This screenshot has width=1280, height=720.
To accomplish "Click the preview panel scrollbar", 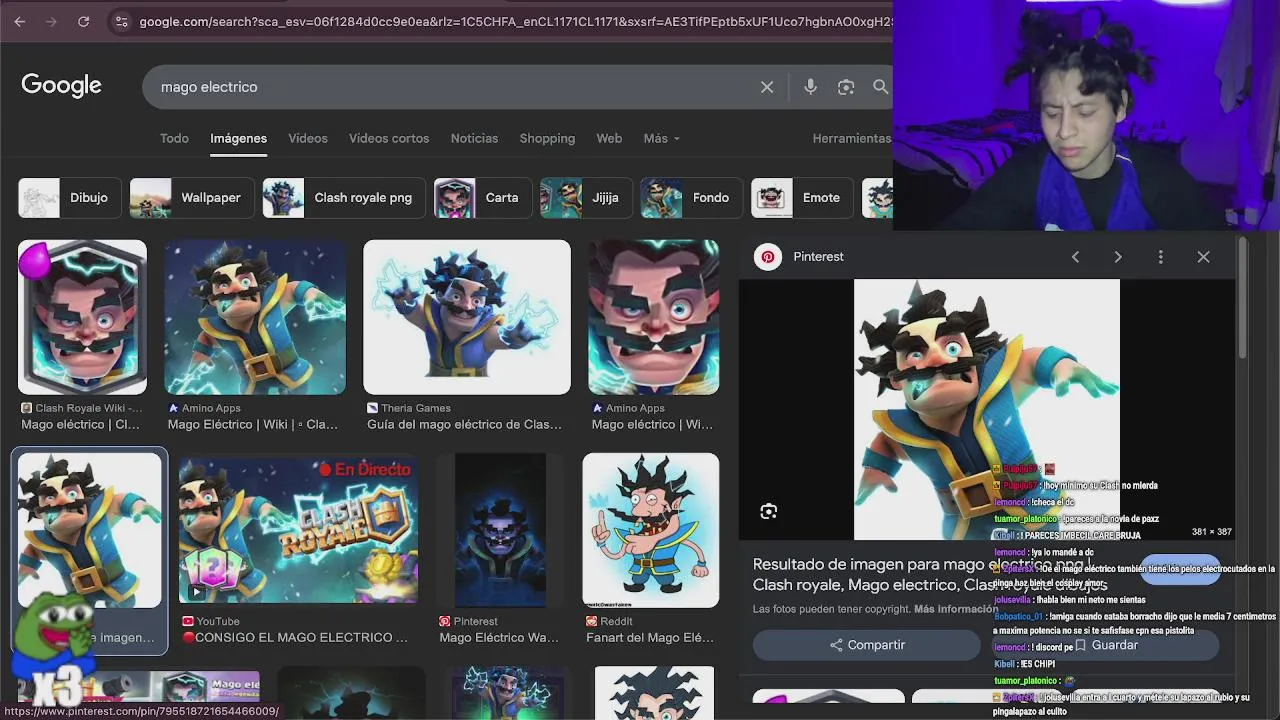I will [1243, 299].
